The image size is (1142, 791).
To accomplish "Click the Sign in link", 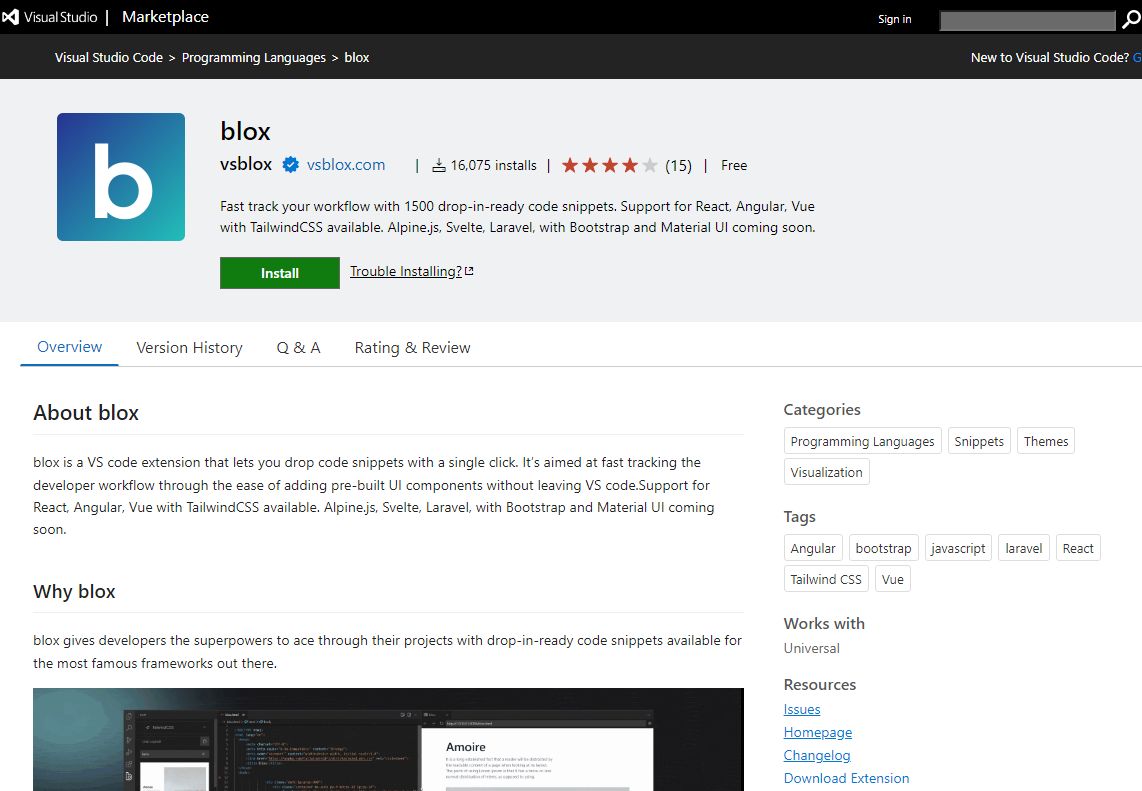I will coord(894,19).
